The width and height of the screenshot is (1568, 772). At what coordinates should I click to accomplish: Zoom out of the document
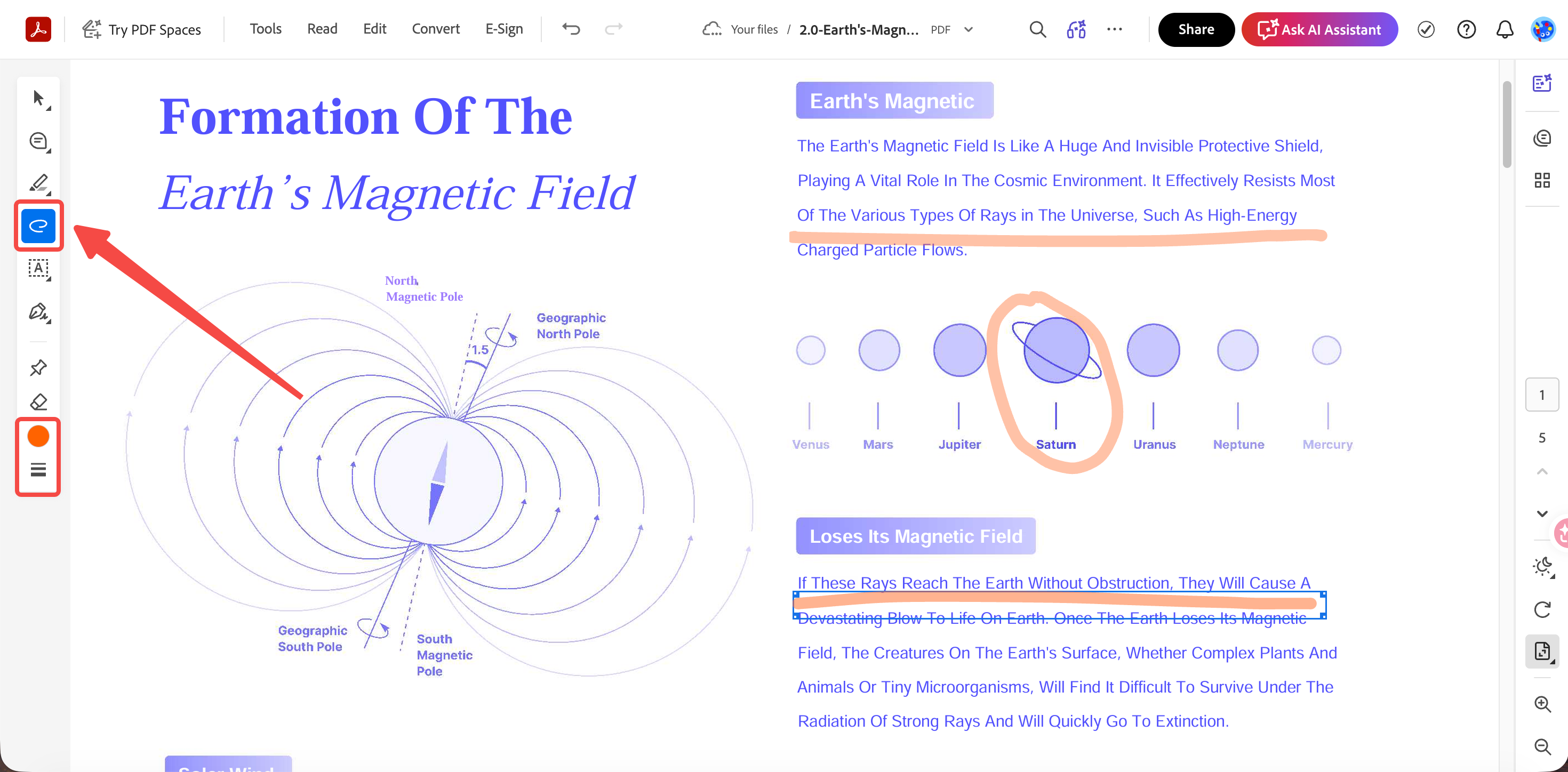[x=1542, y=746]
